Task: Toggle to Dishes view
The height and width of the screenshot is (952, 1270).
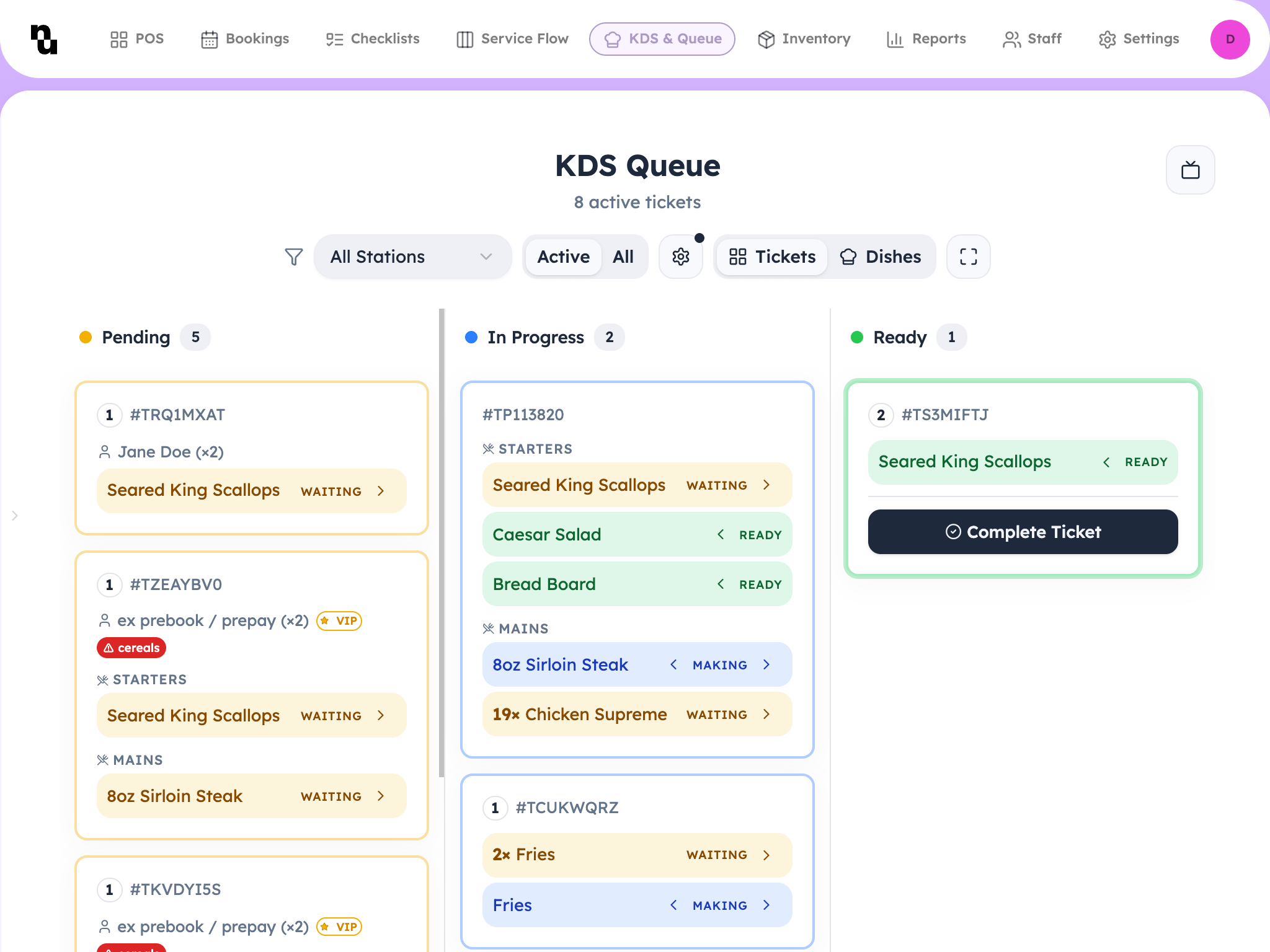Action: click(x=881, y=257)
